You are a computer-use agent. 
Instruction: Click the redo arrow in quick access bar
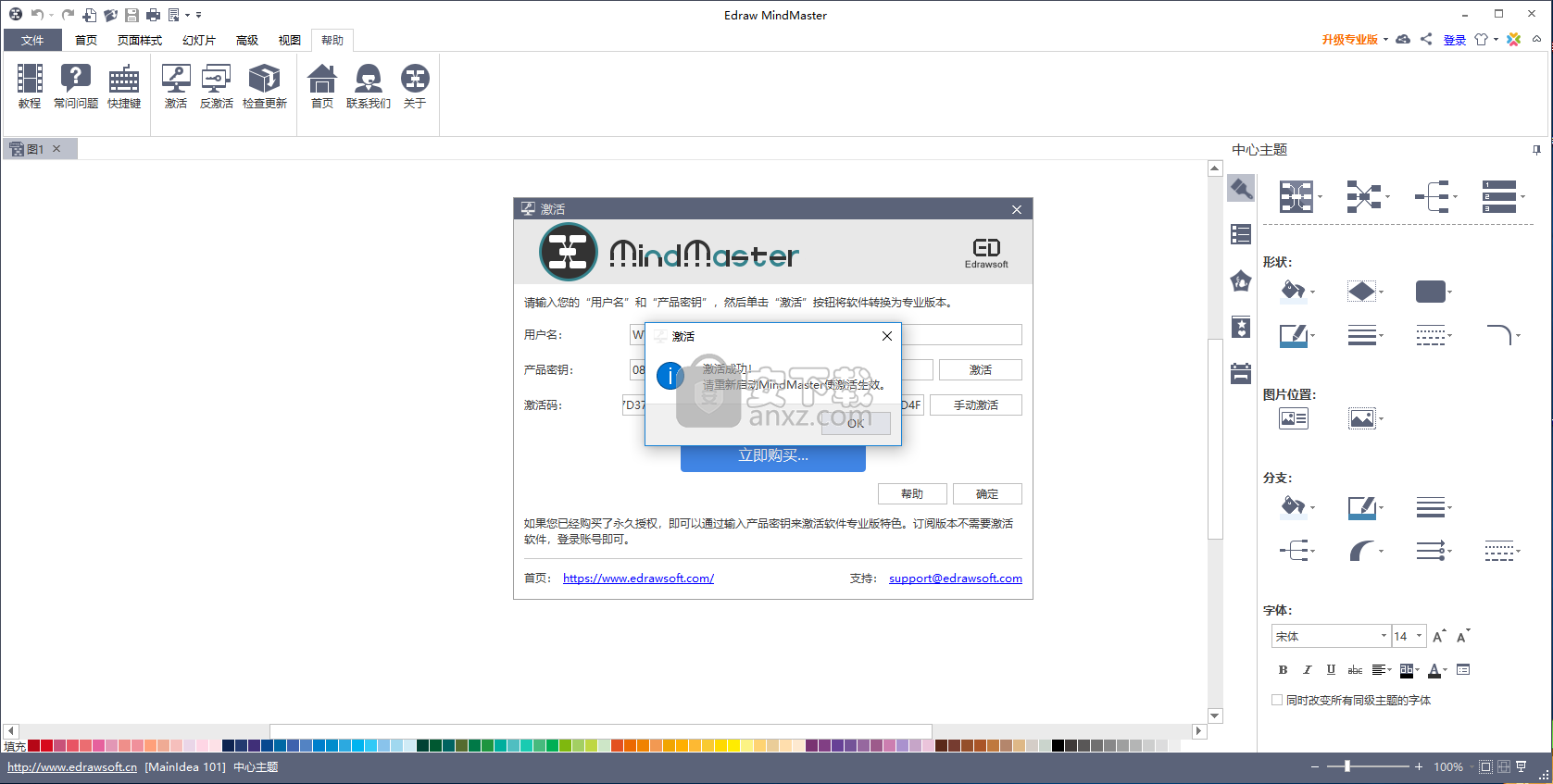(x=68, y=15)
